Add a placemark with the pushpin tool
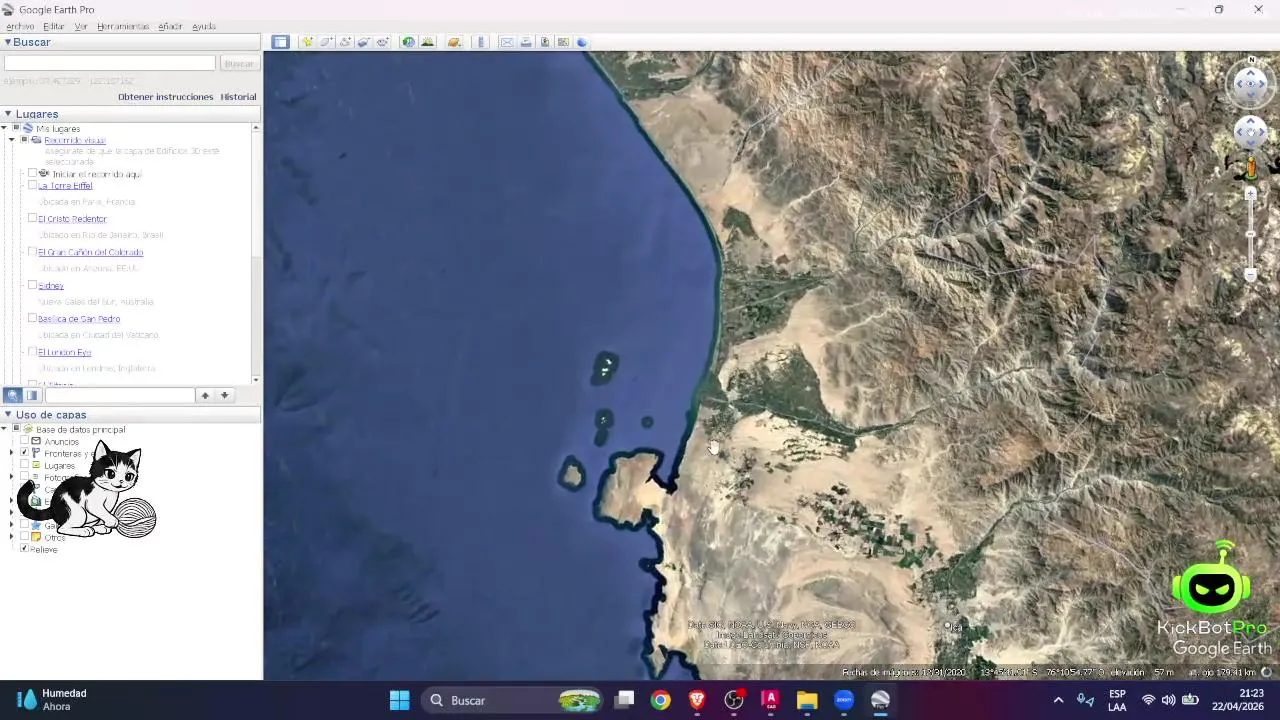This screenshot has width=1280, height=720. pos(307,42)
